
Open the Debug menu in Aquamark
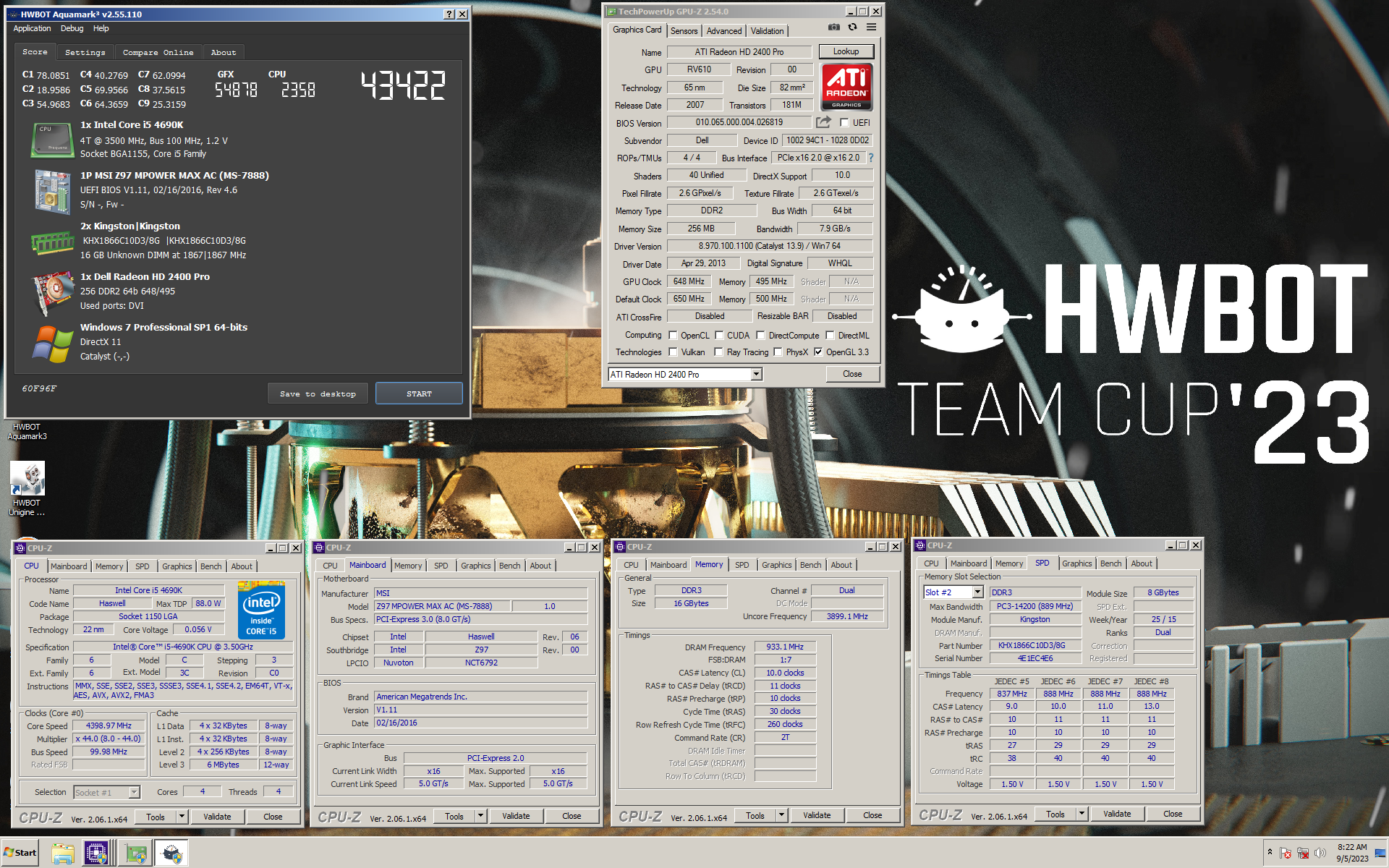[72, 29]
